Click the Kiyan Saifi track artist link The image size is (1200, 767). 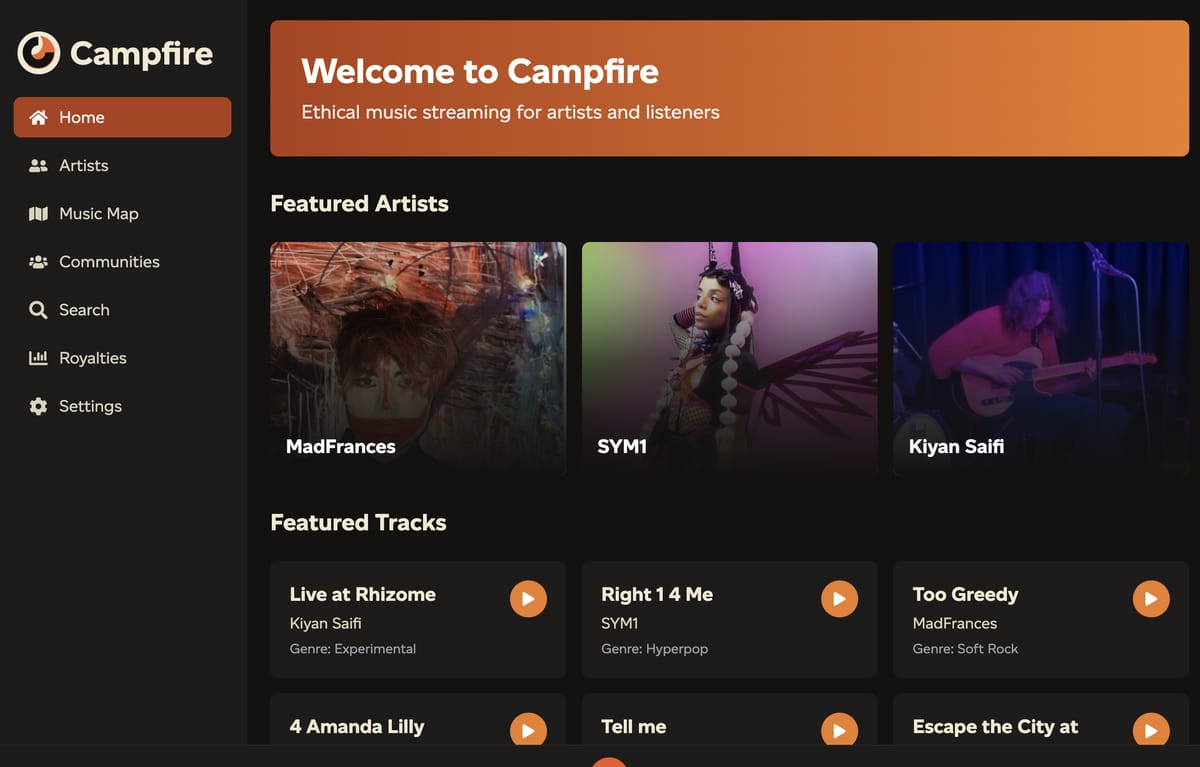point(326,622)
